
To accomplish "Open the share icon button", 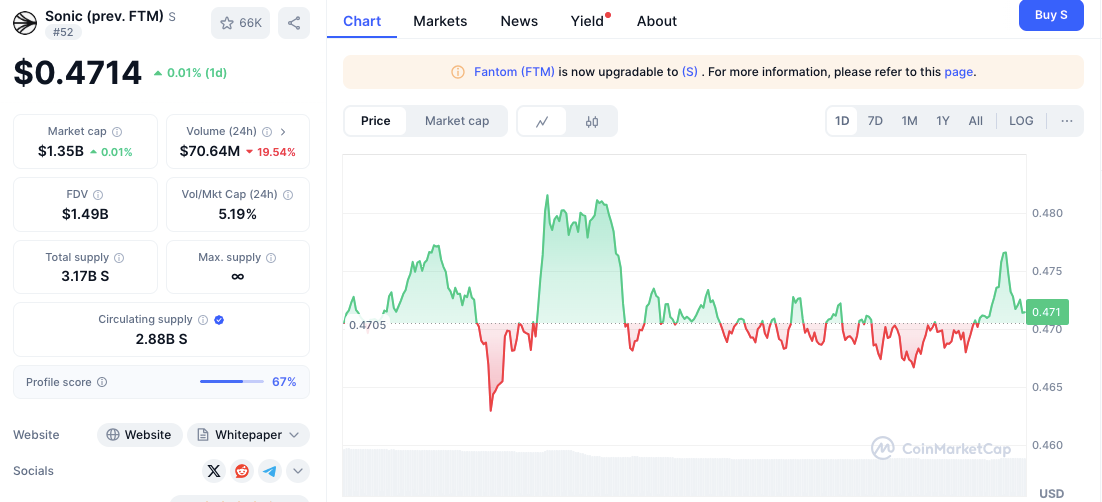I will (294, 23).
